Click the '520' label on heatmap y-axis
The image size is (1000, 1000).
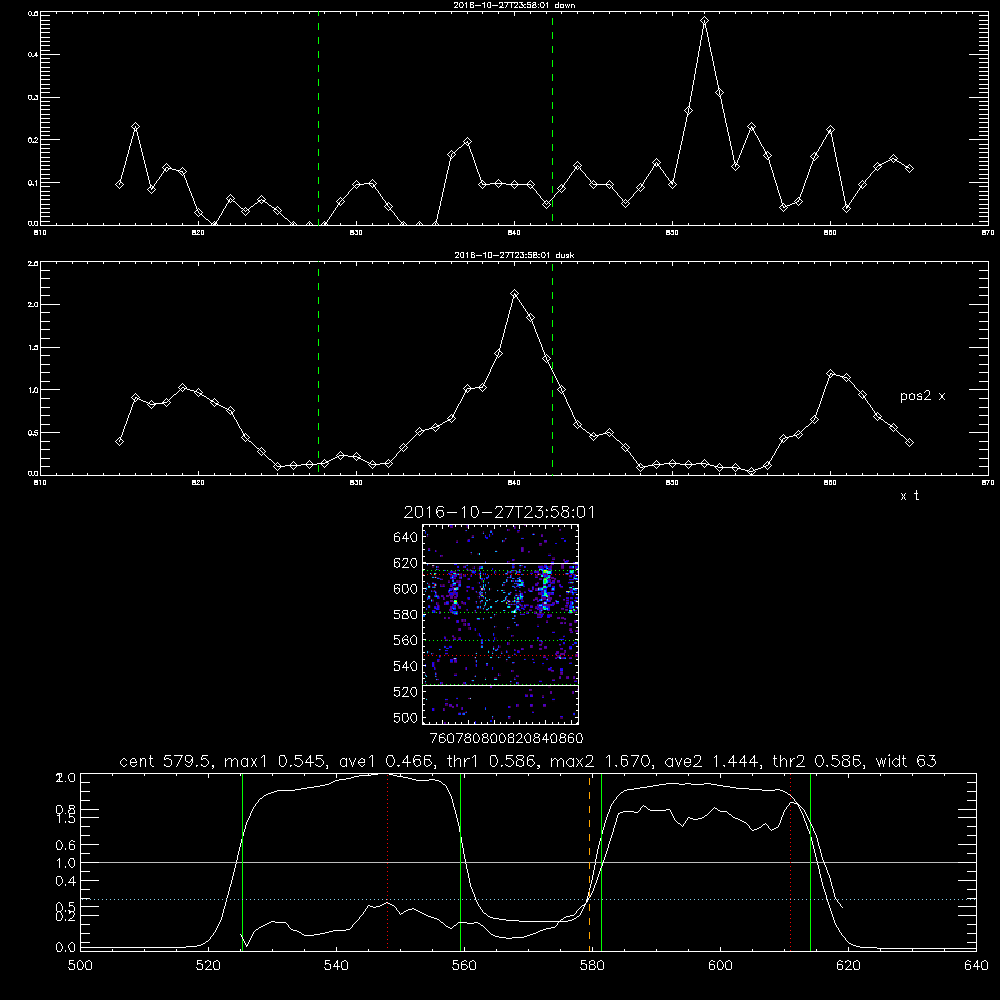(405, 692)
